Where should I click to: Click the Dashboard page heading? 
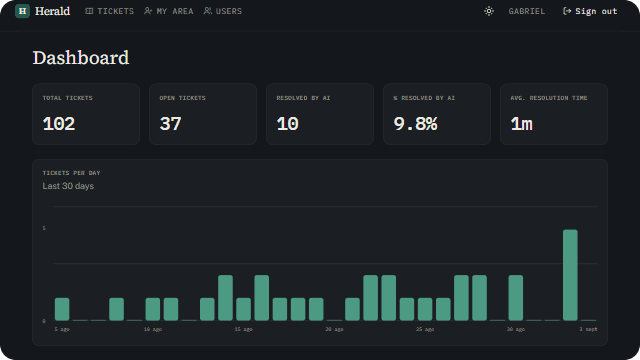81,58
